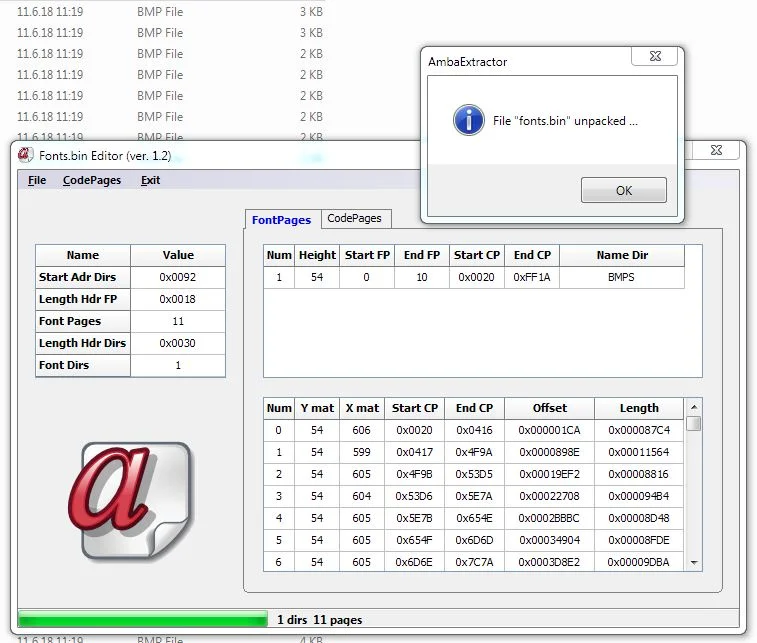Select the Start CP cell 0x5E7B
The width and height of the screenshot is (757, 643).
[x=415, y=518]
